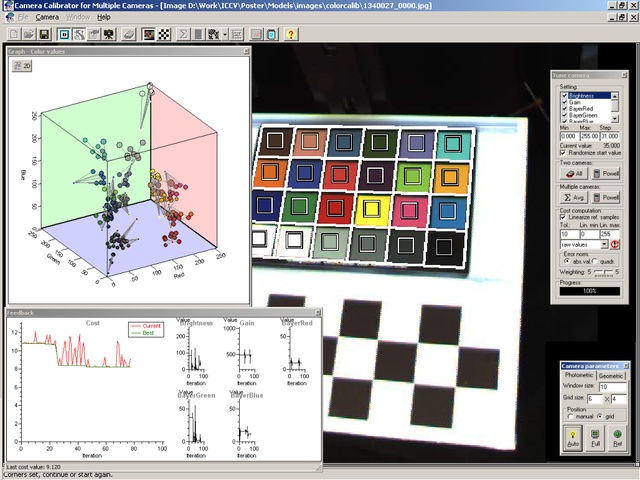Image resolution: width=640 pixels, height=480 pixels.
Task: Click the Window size input field
Action: pyautogui.click(x=612, y=387)
